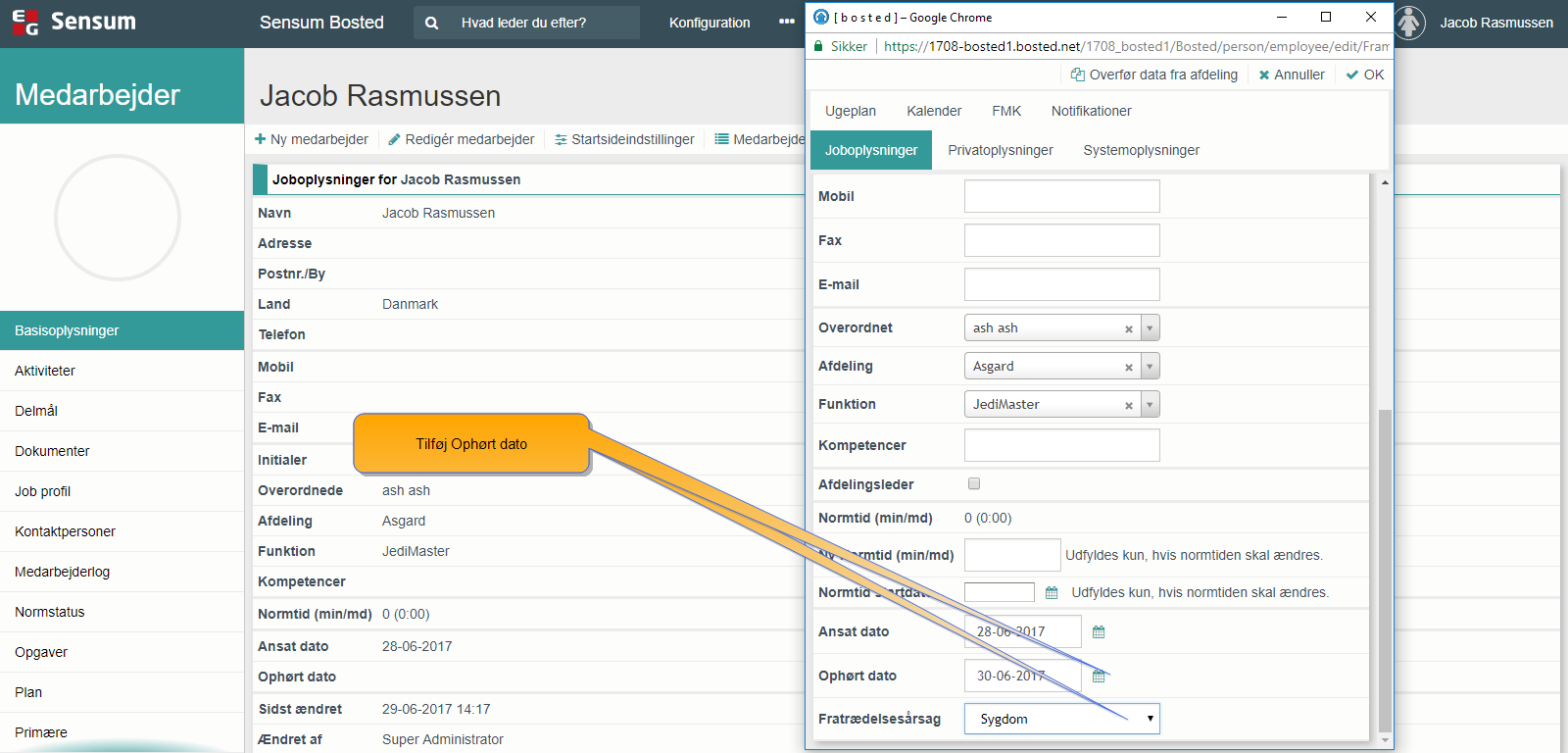
Task: Clear the Overordnet selection with the x
Action: click(1129, 329)
